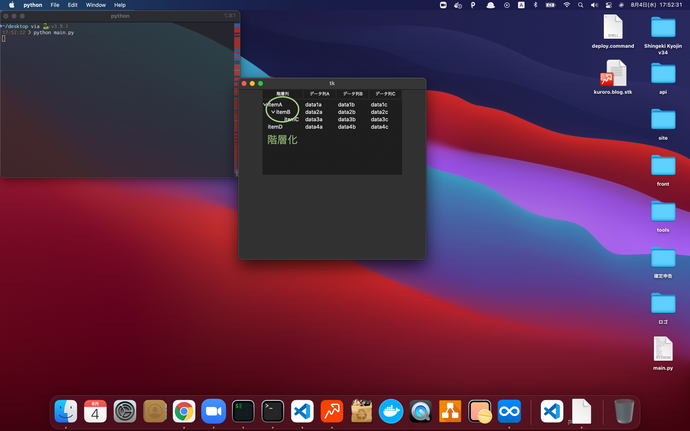Click the data1c cell
The image size is (690, 431).
coord(378,105)
